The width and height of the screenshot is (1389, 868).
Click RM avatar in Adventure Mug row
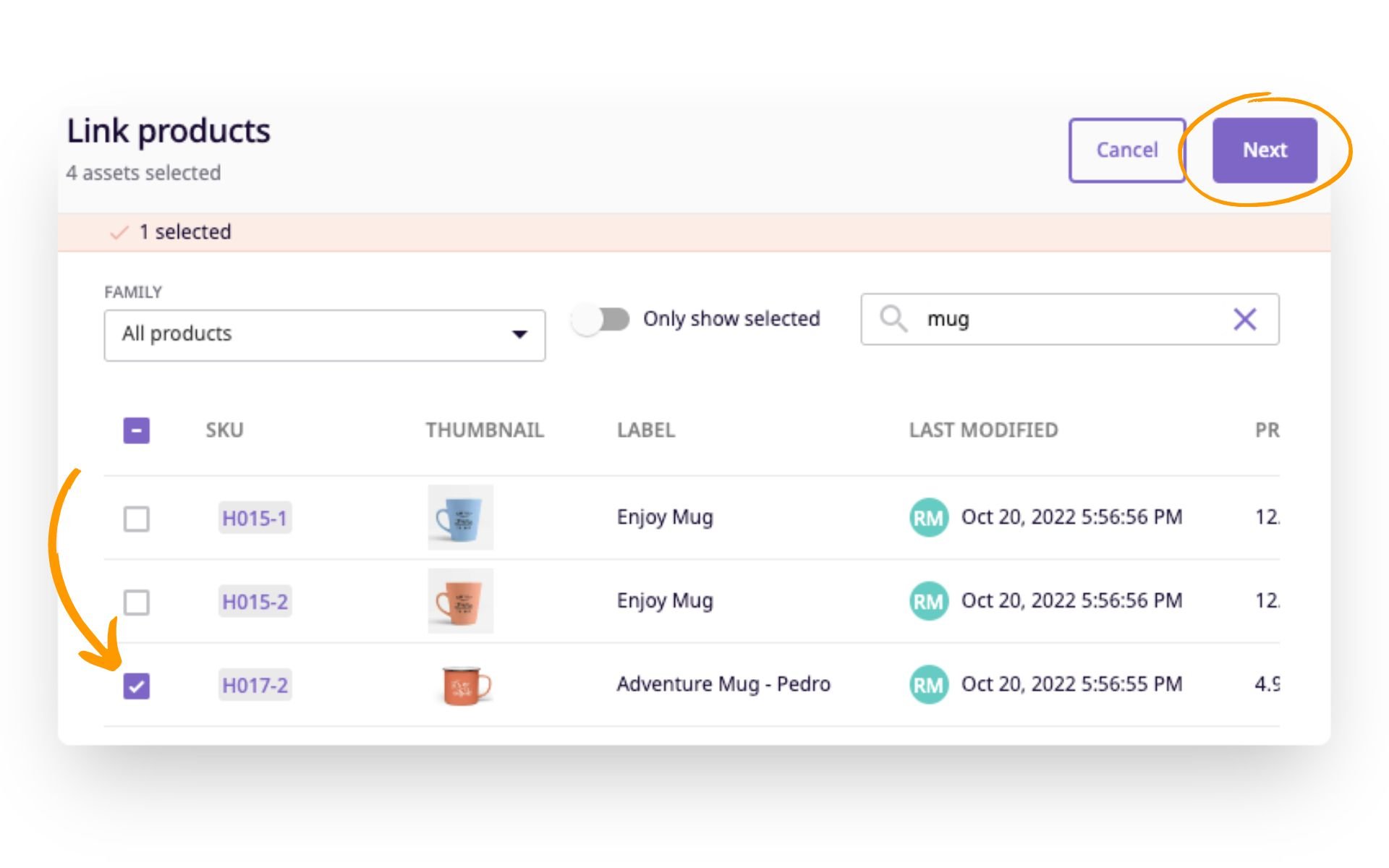click(928, 684)
